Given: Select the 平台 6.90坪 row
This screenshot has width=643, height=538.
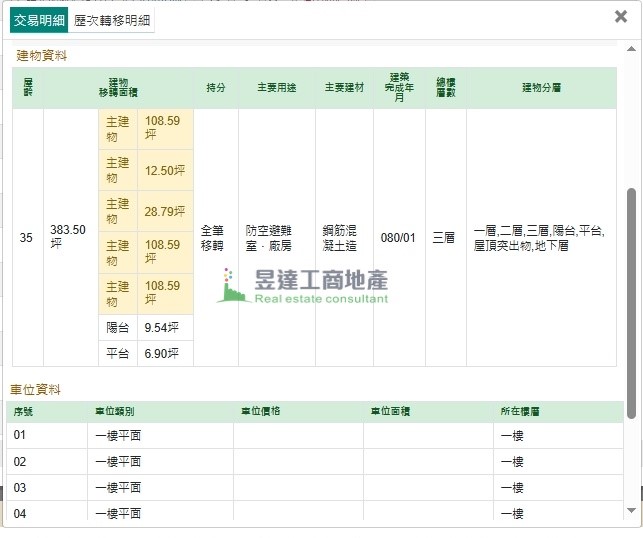Looking at the screenshot, I should (x=146, y=354).
